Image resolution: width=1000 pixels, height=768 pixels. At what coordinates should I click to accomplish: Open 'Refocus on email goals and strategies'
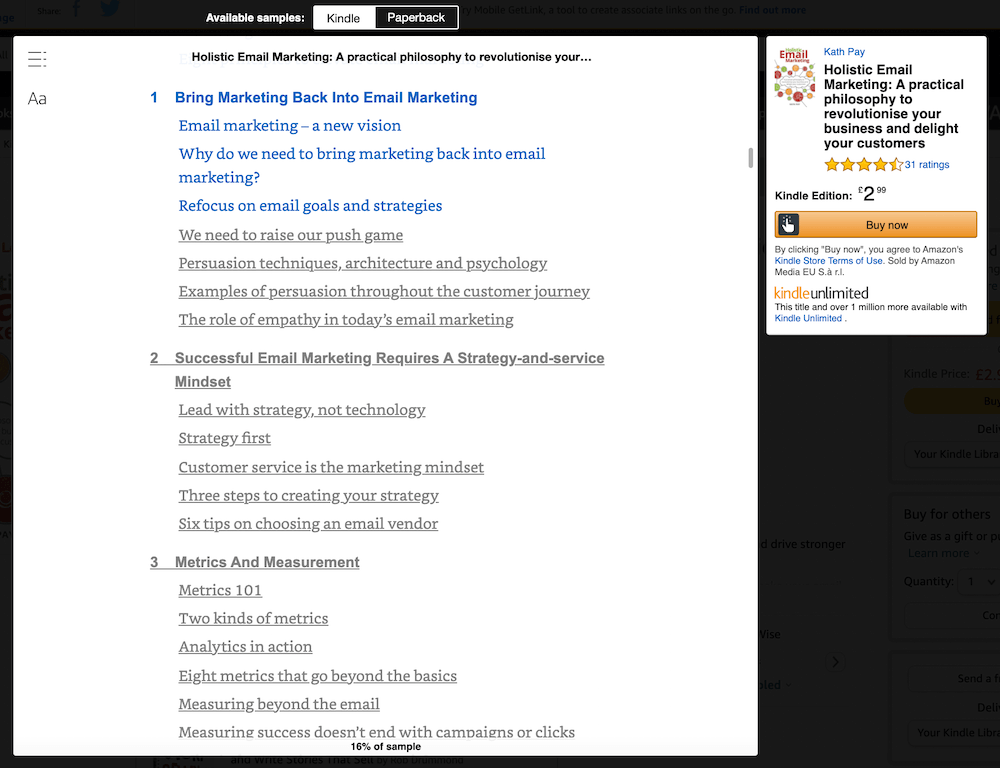pyautogui.click(x=310, y=205)
